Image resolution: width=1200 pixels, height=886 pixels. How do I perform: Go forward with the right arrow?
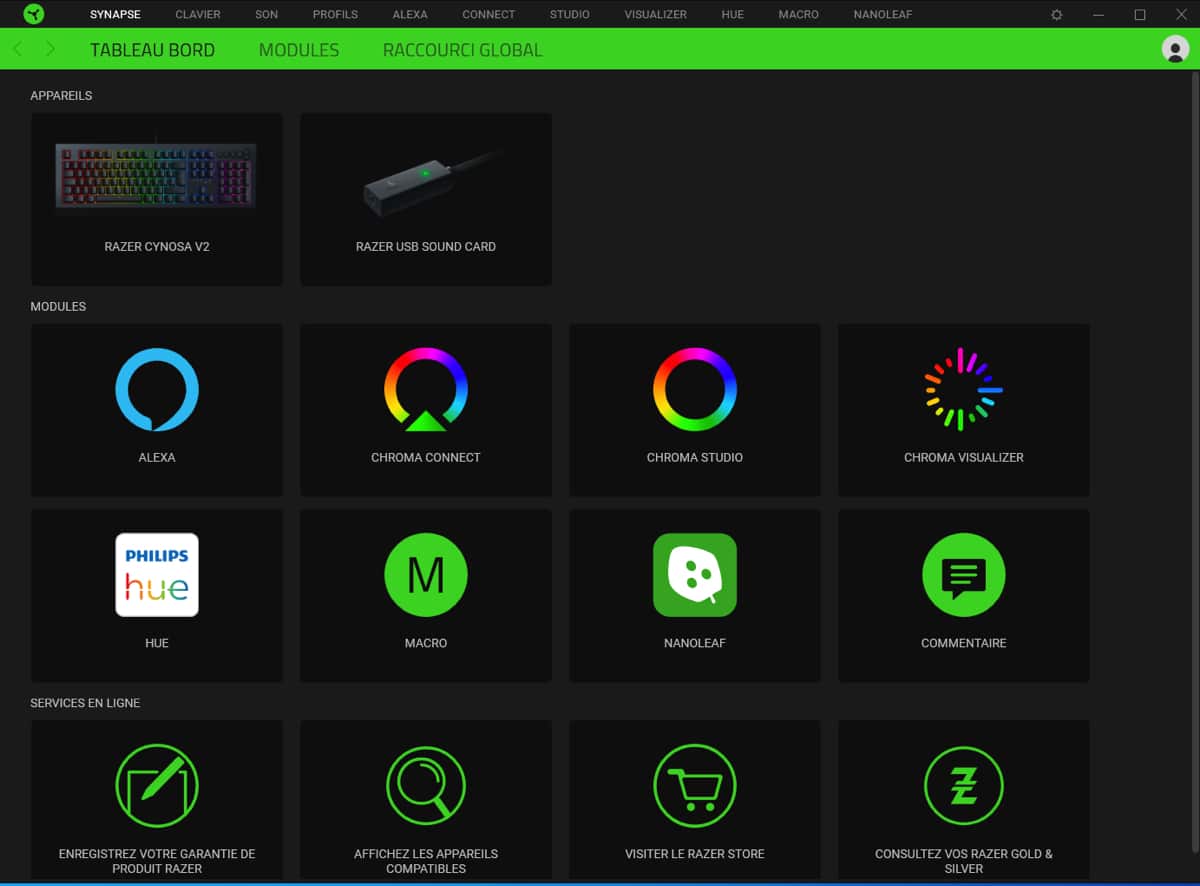click(x=50, y=49)
